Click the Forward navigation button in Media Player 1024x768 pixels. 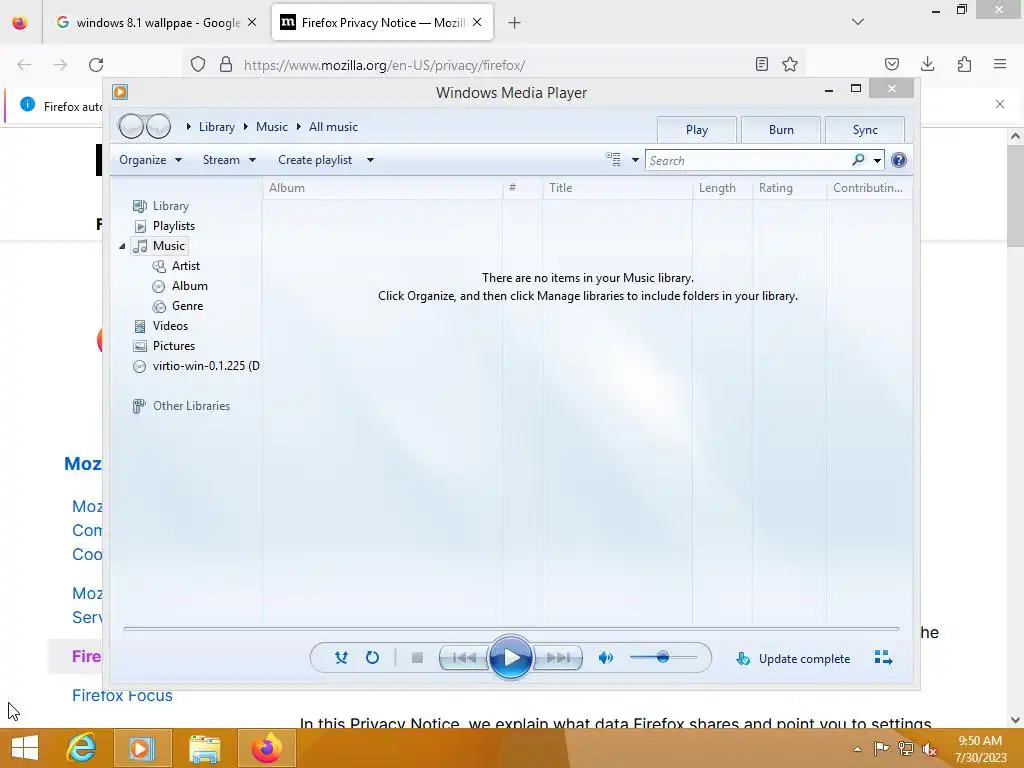[158, 126]
